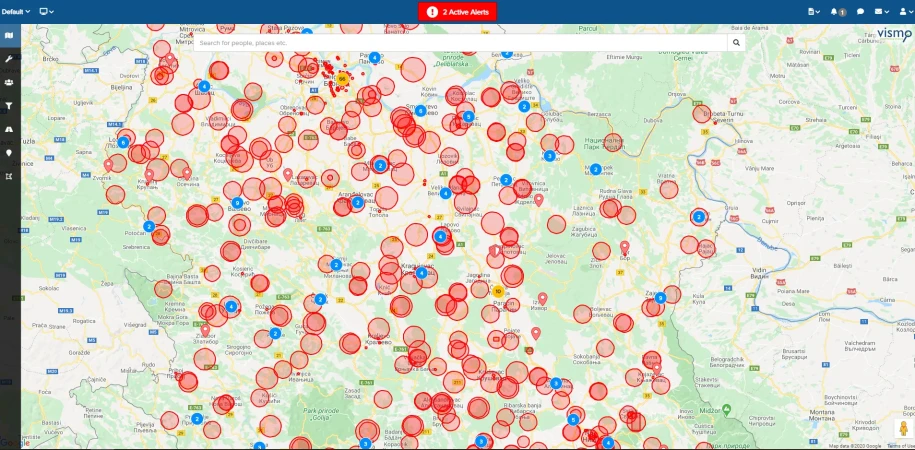Focus the people and places search field
The height and width of the screenshot is (450, 915).
460,43
